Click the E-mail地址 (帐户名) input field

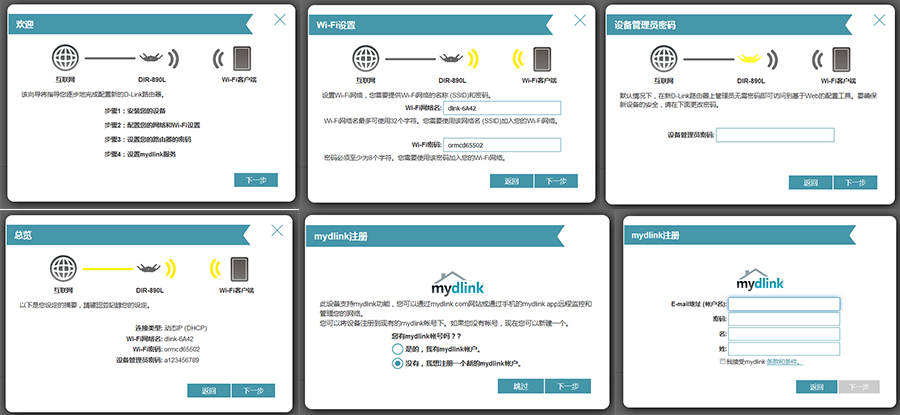pos(784,304)
